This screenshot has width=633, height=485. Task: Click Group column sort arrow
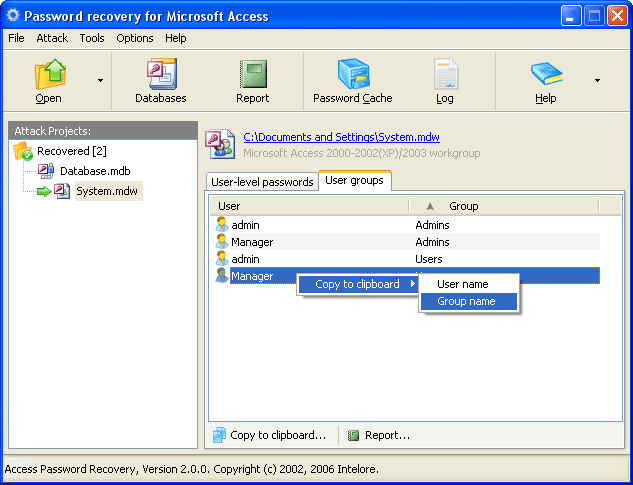click(430, 206)
